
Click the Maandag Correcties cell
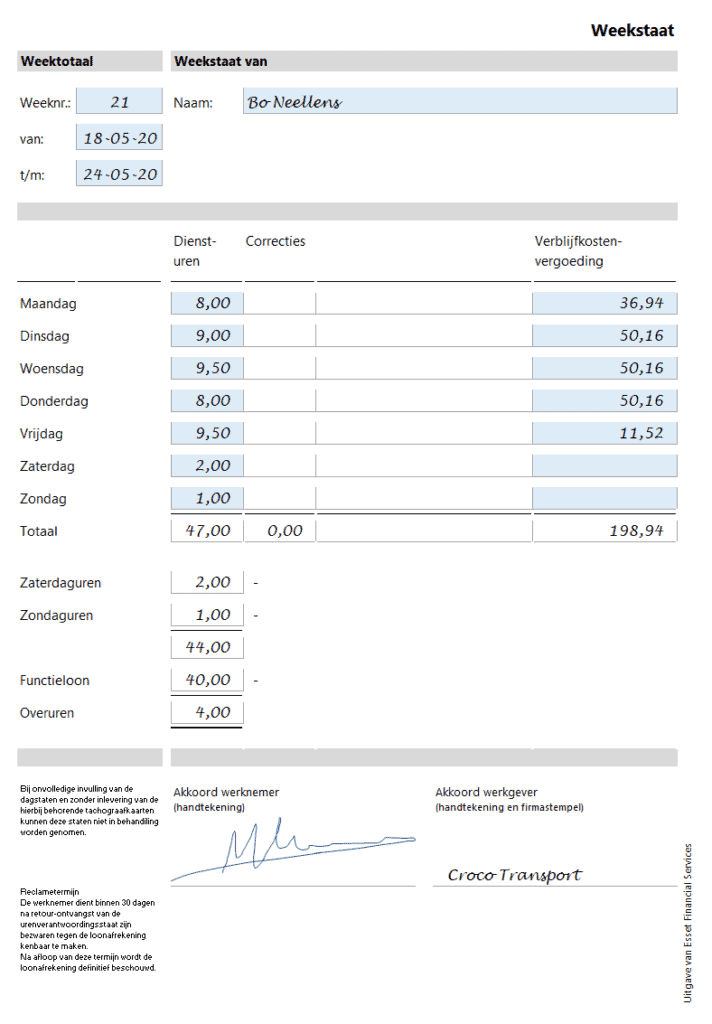pyautogui.click(x=280, y=303)
